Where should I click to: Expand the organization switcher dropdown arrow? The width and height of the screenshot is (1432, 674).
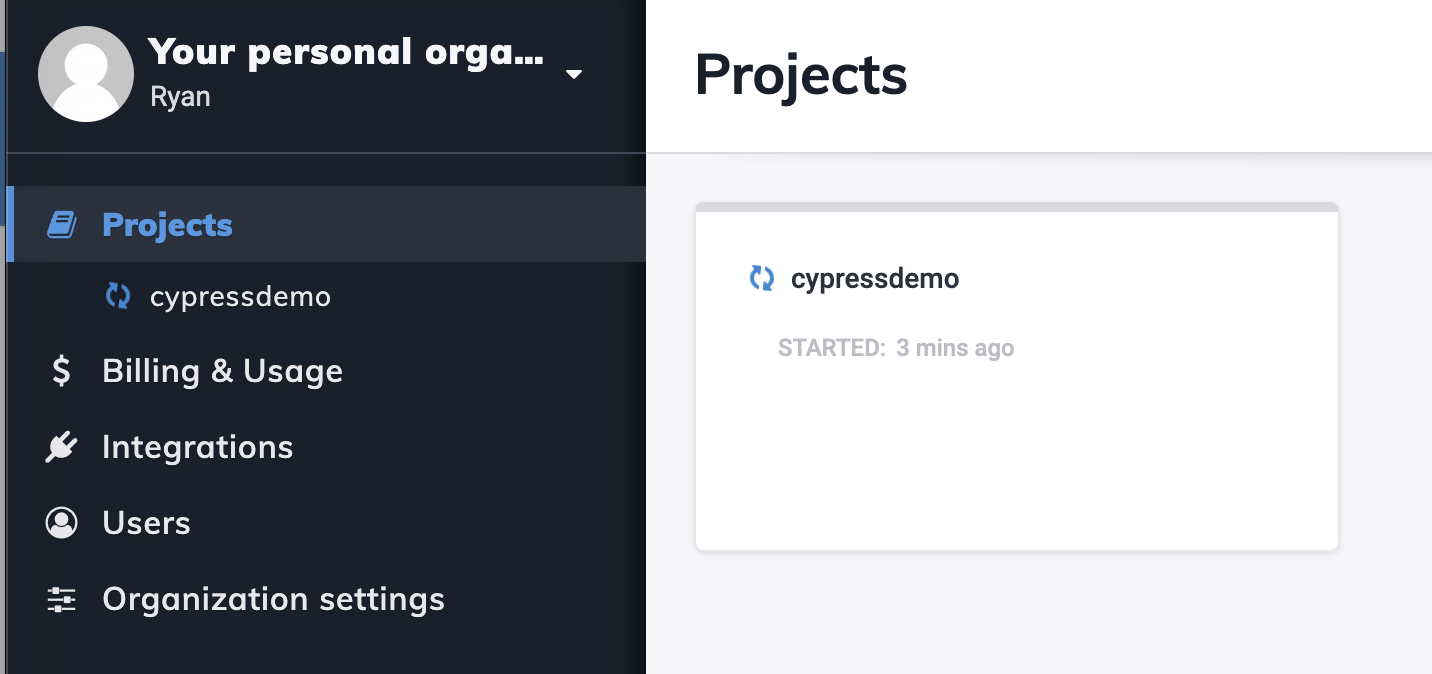click(x=574, y=74)
